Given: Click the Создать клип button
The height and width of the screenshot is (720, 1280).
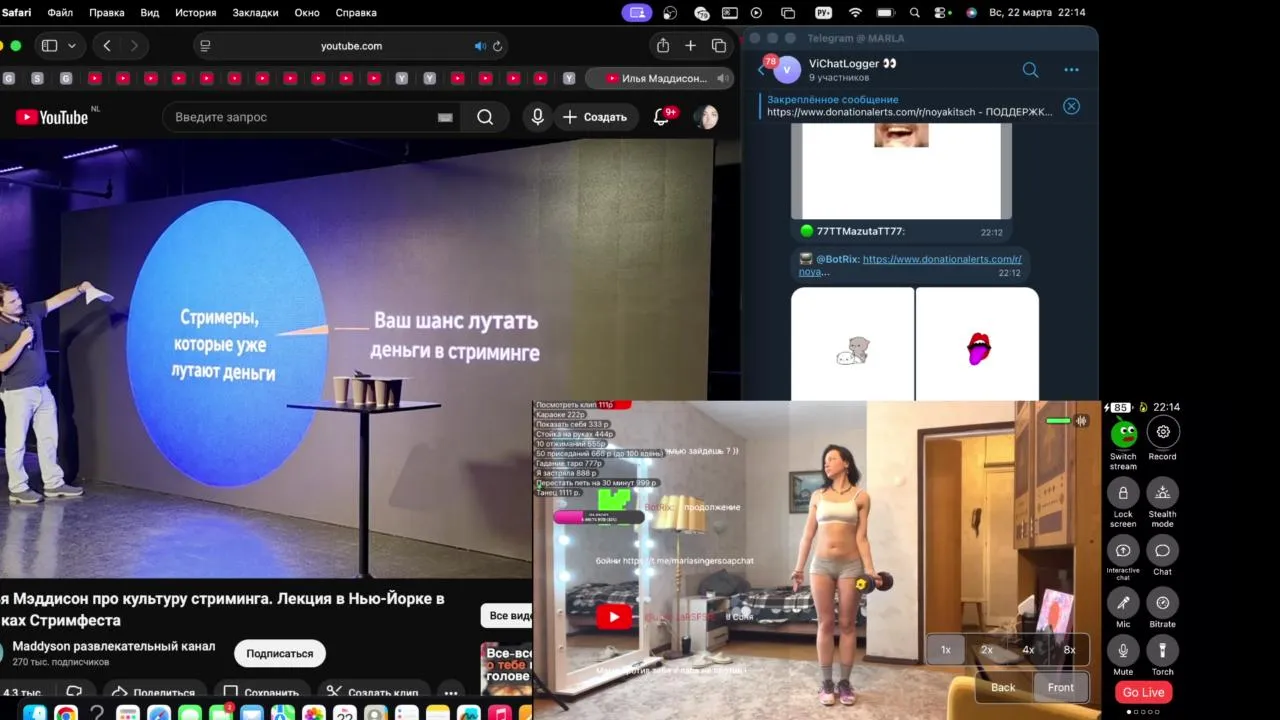Looking at the screenshot, I should 372,692.
